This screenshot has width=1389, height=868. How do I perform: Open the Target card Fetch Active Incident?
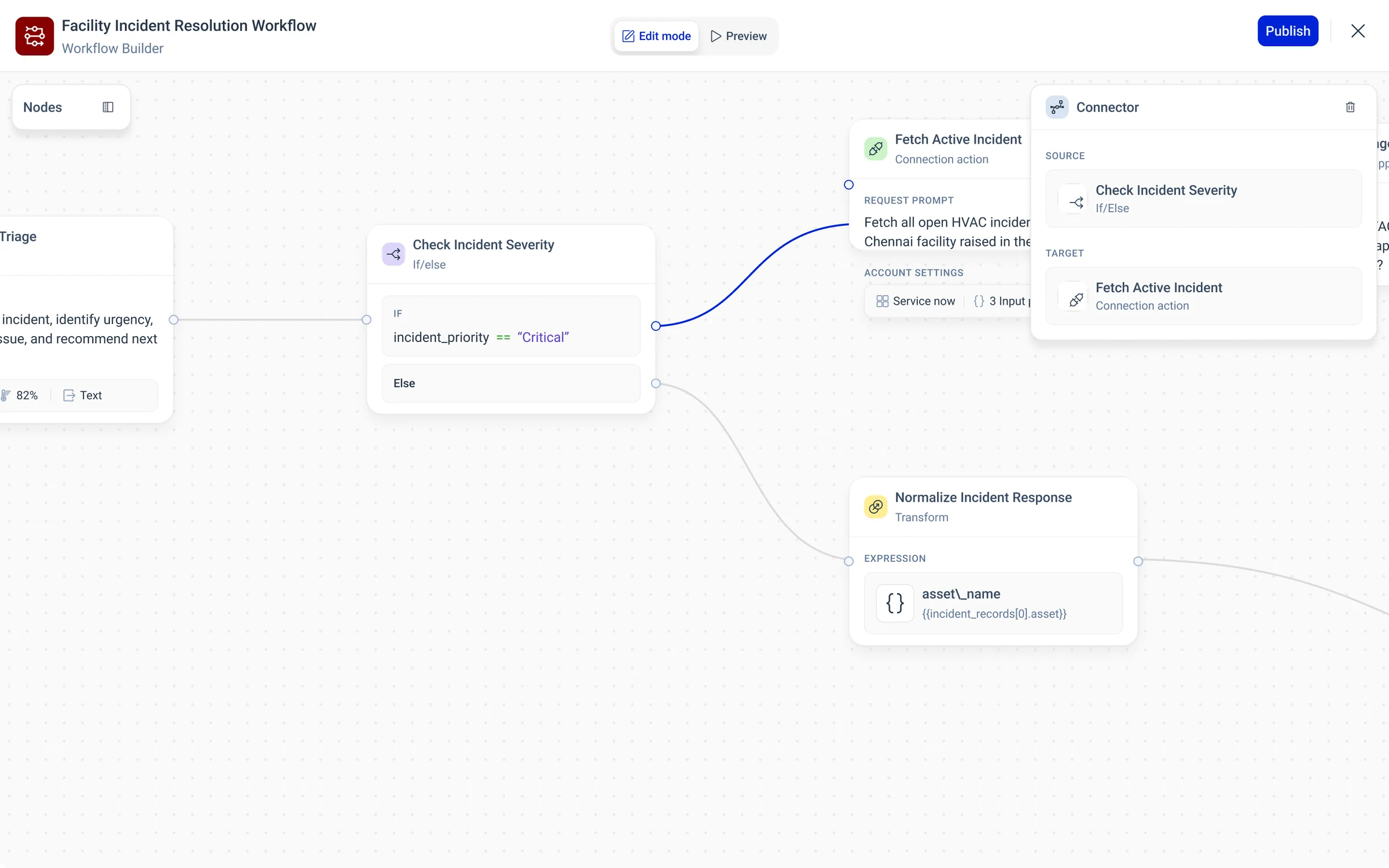pos(1203,296)
